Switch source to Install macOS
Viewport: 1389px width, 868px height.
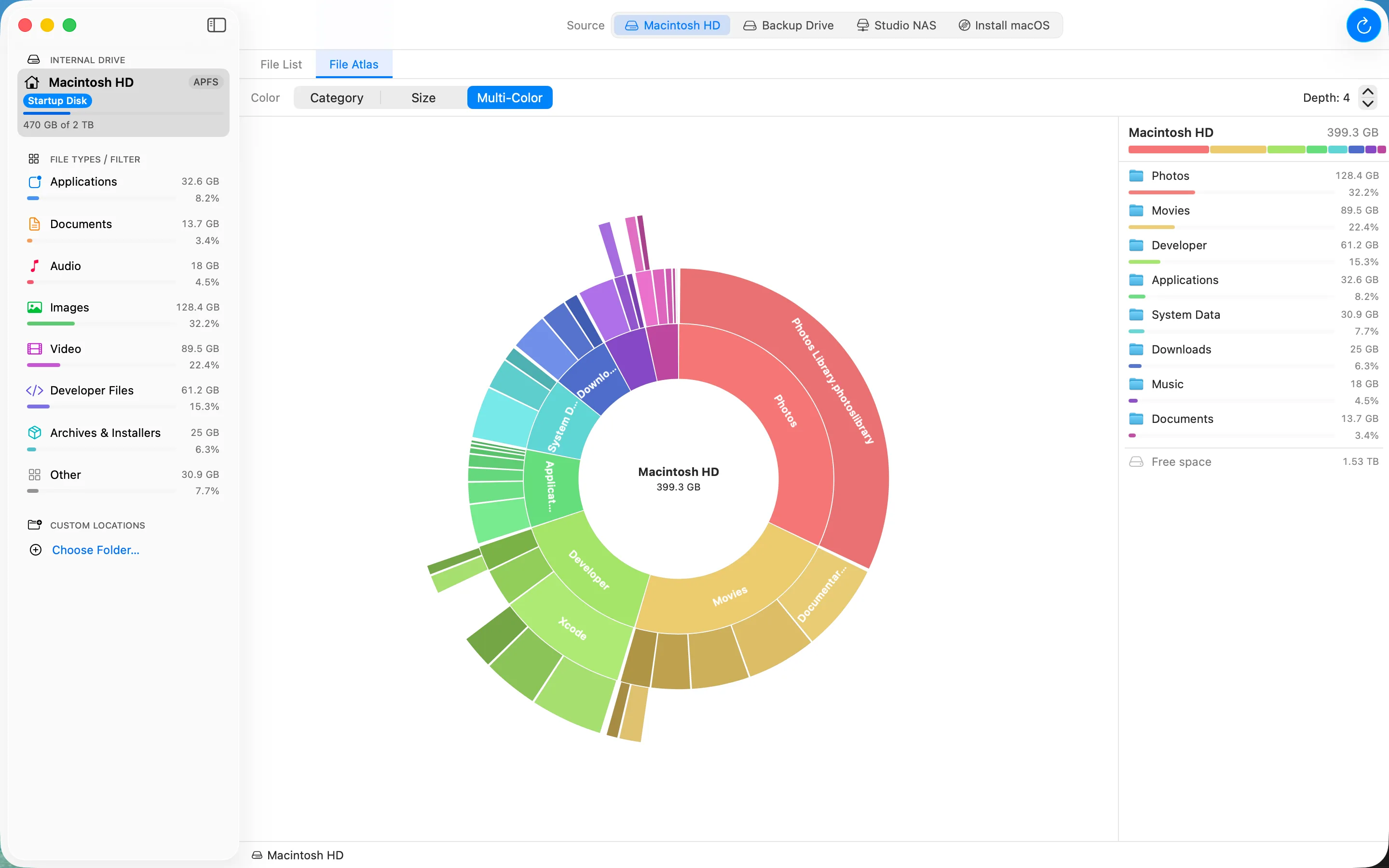1005,25
